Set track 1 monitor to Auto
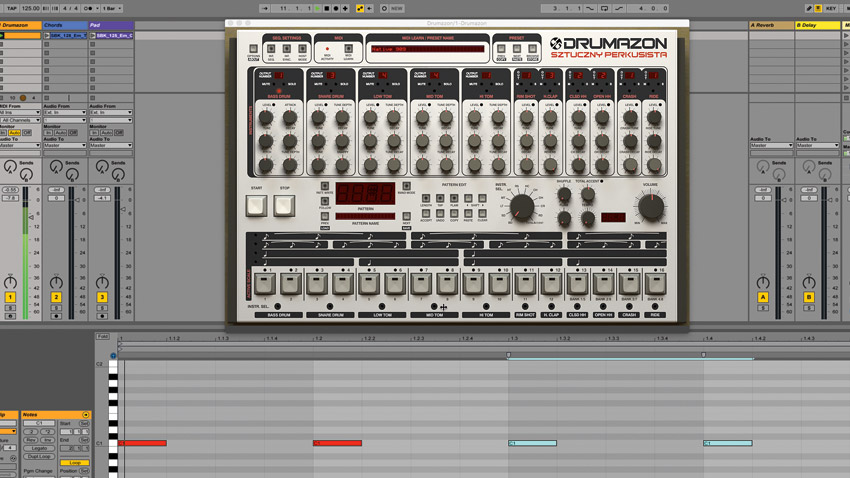Image resolution: width=850 pixels, height=478 pixels. (15, 133)
